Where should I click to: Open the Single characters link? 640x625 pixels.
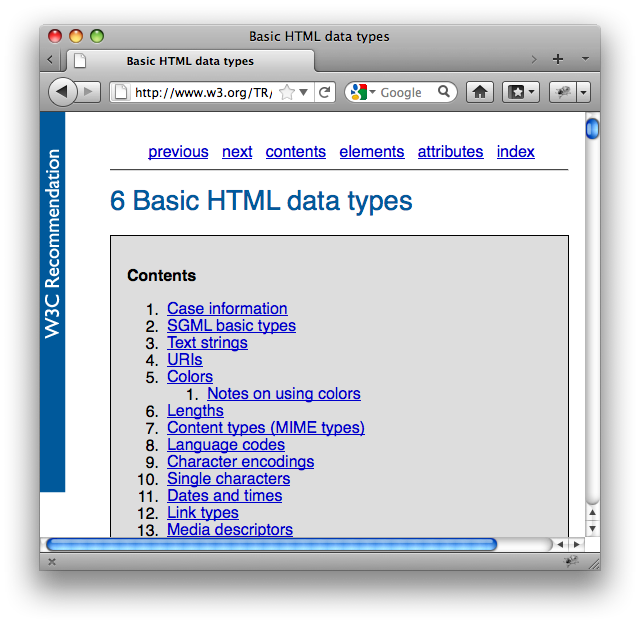229,479
